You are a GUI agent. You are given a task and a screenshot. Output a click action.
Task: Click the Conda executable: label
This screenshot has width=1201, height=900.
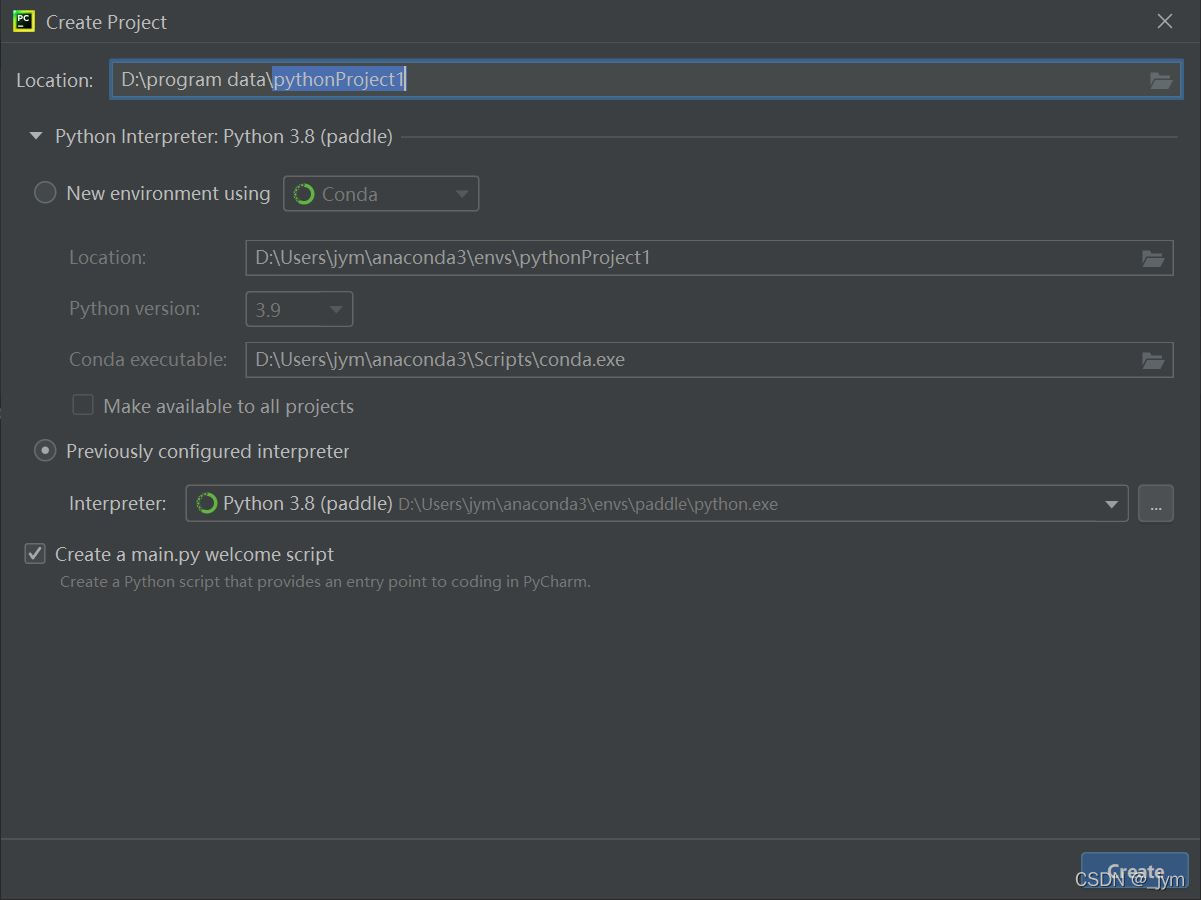(148, 359)
